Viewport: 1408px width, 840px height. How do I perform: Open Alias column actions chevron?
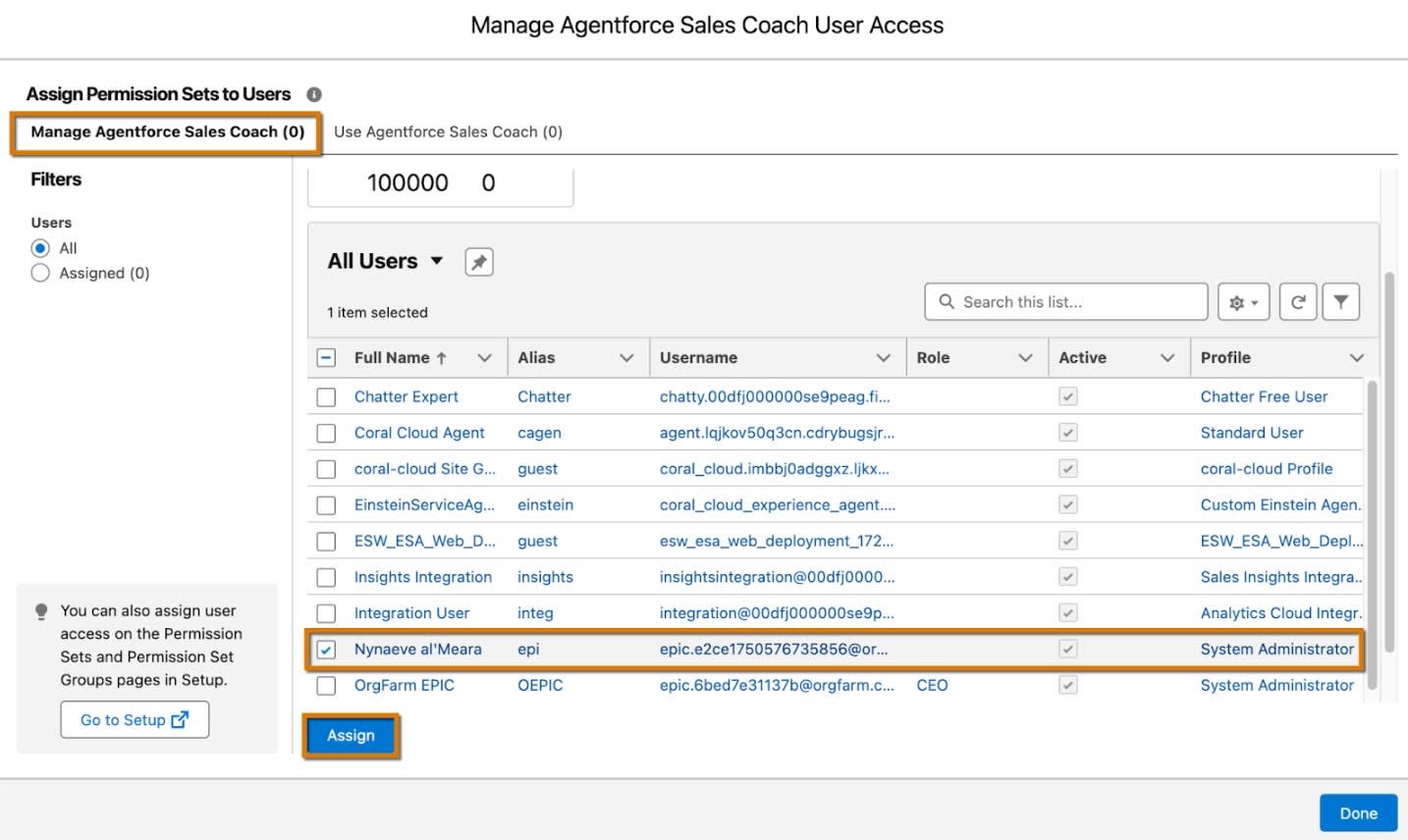coord(626,358)
